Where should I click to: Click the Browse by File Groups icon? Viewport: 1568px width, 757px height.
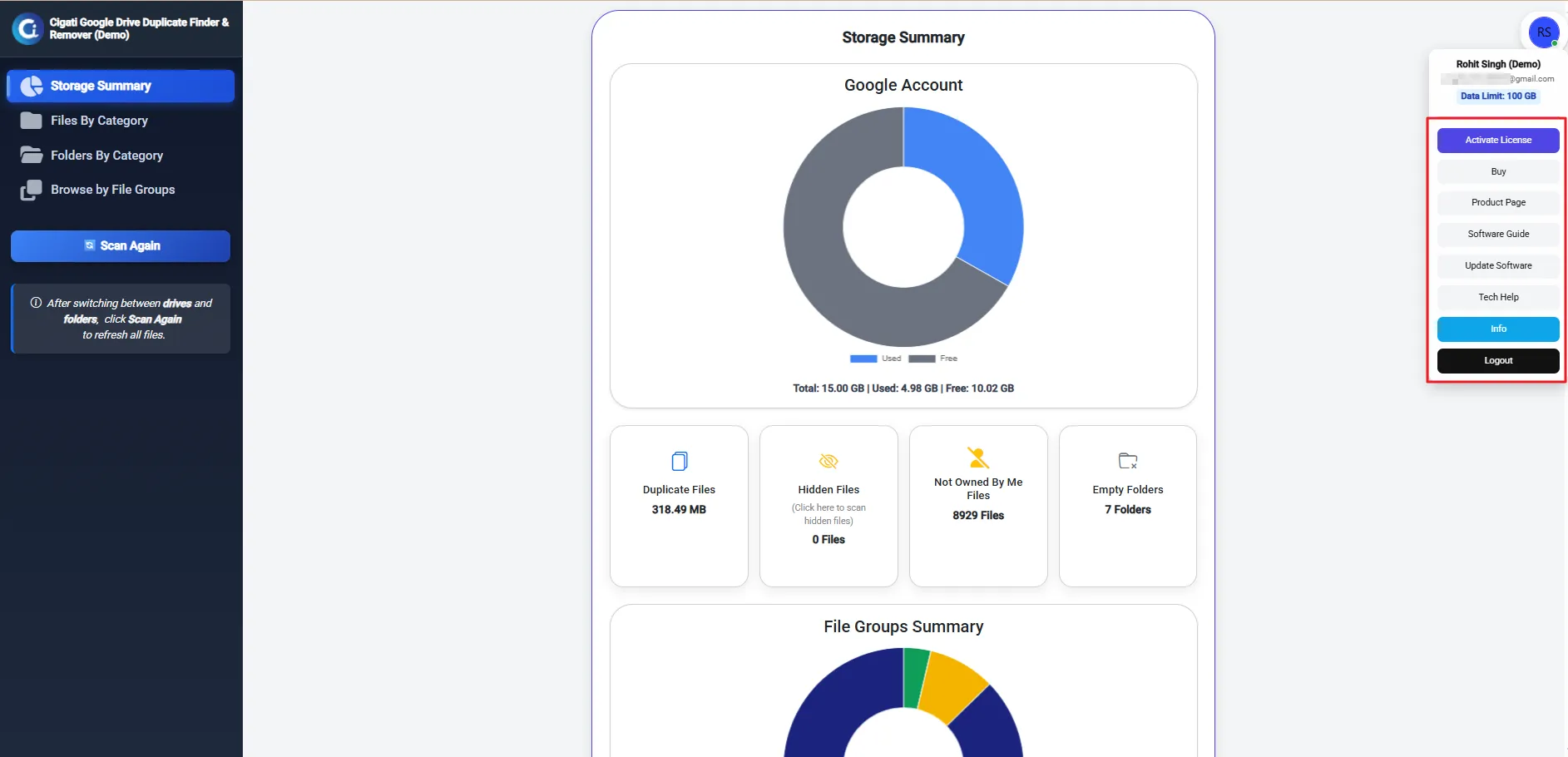click(x=32, y=190)
